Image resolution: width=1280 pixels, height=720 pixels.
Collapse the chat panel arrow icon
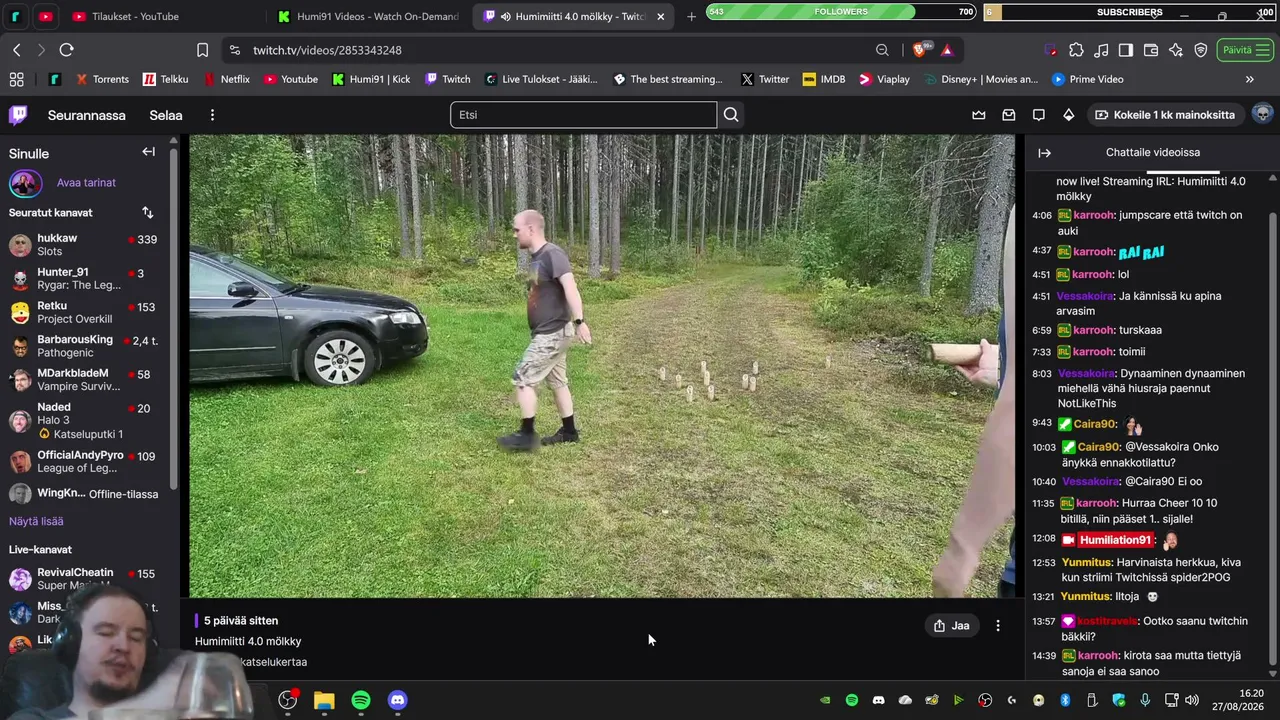1044,153
